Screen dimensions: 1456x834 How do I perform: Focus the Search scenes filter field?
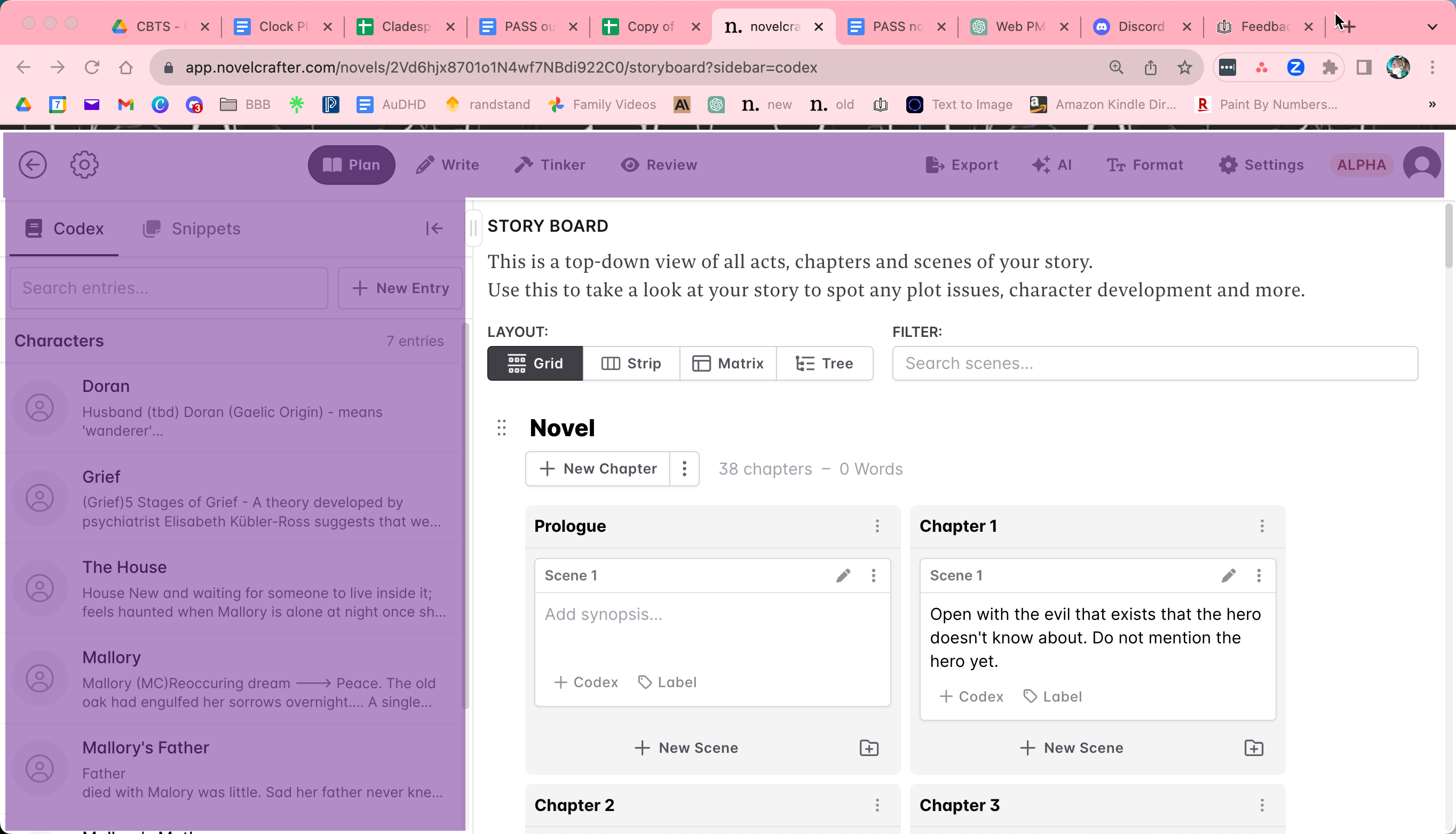pos(1156,363)
